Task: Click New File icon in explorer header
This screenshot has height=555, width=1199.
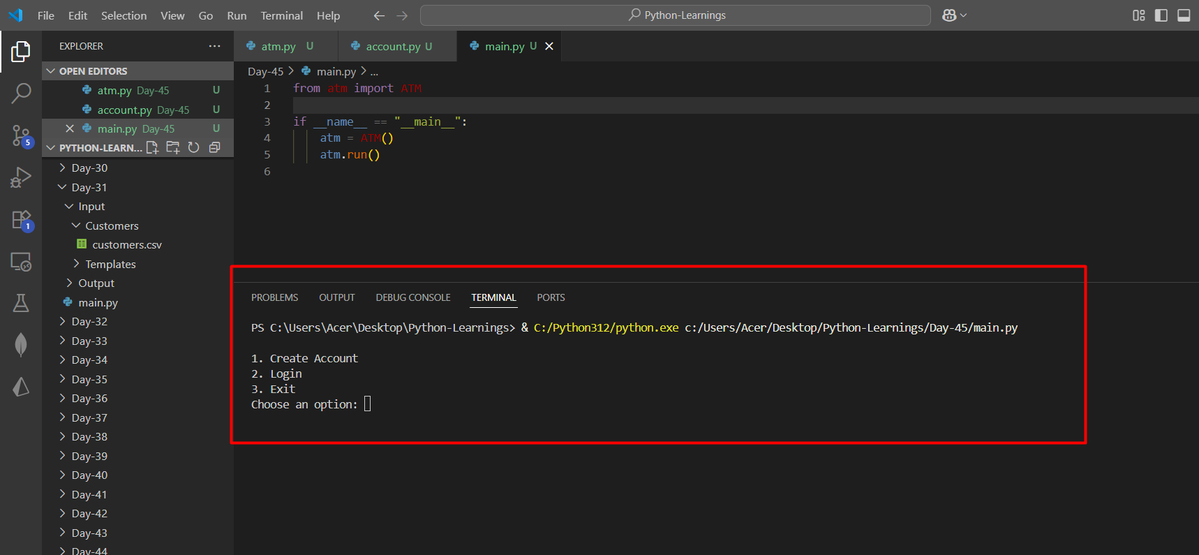Action: point(152,148)
